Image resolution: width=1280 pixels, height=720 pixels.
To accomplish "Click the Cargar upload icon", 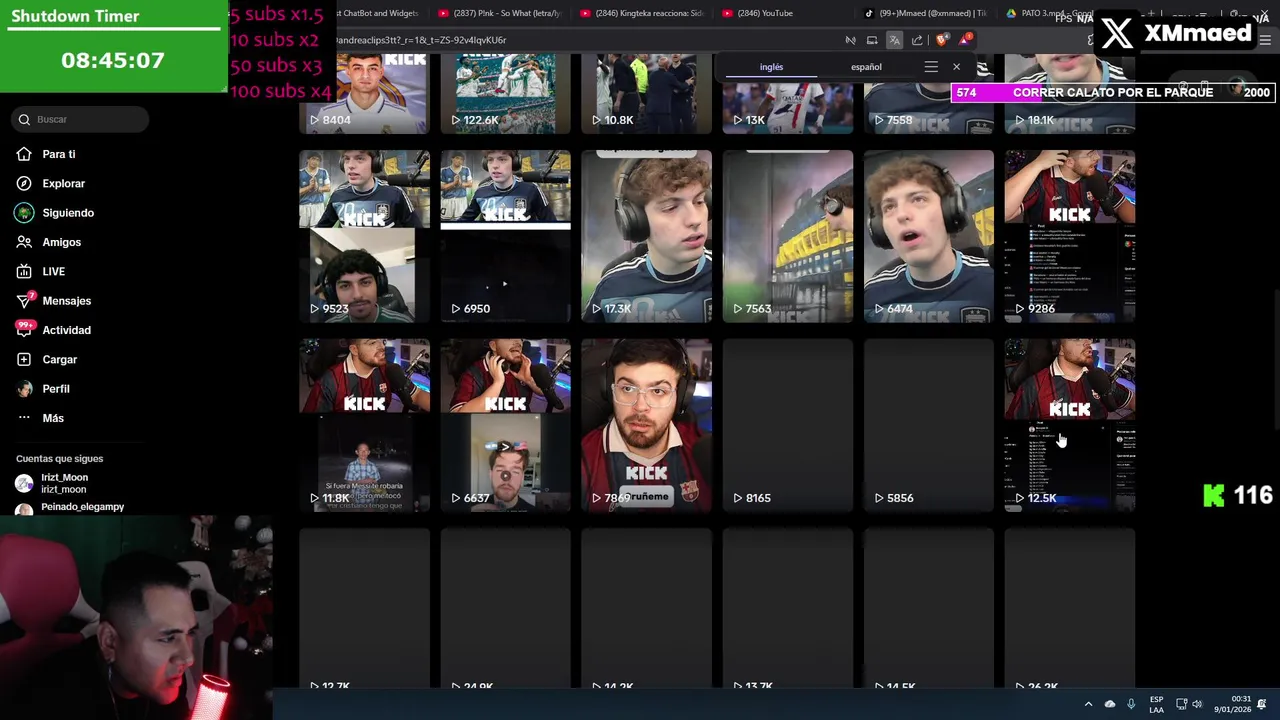I will 24,360.
